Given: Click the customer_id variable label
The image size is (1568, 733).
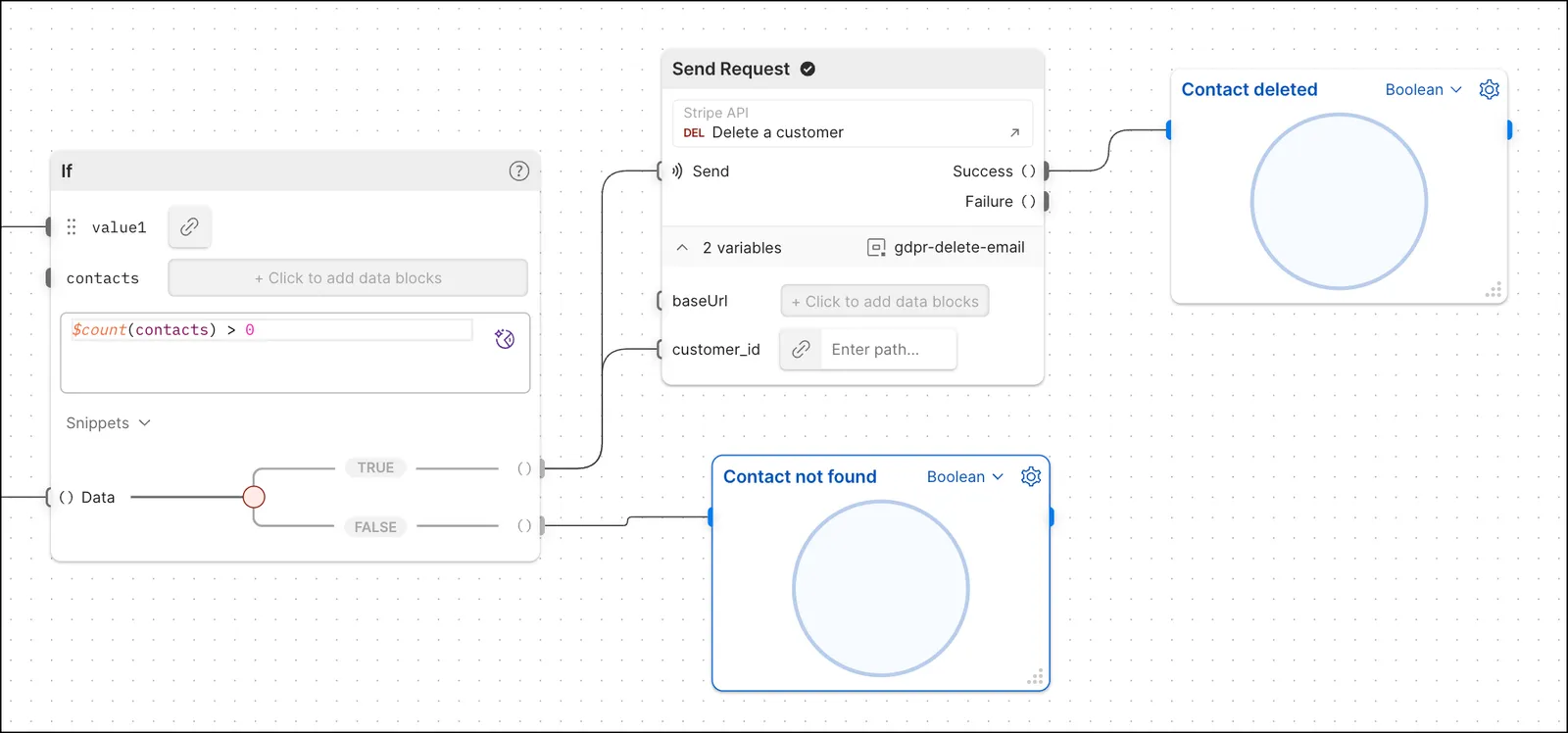Looking at the screenshot, I should 716,349.
